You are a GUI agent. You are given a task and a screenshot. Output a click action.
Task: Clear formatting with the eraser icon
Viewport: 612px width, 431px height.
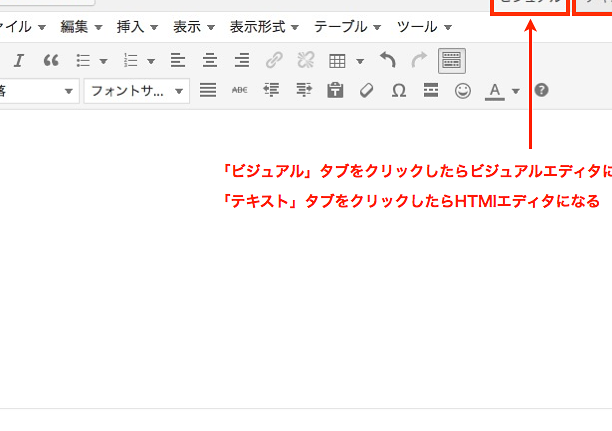coord(366,91)
